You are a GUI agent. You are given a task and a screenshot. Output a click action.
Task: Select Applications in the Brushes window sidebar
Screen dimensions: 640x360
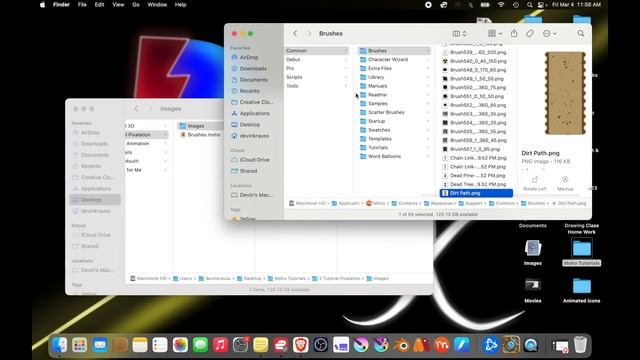[255, 113]
